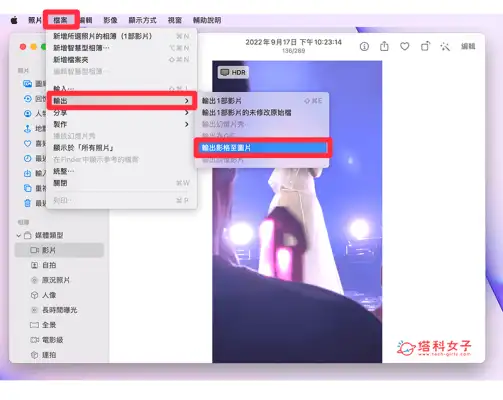Open the Duplicates sidebar icon
The height and width of the screenshot is (400, 503).
click(27, 188)
